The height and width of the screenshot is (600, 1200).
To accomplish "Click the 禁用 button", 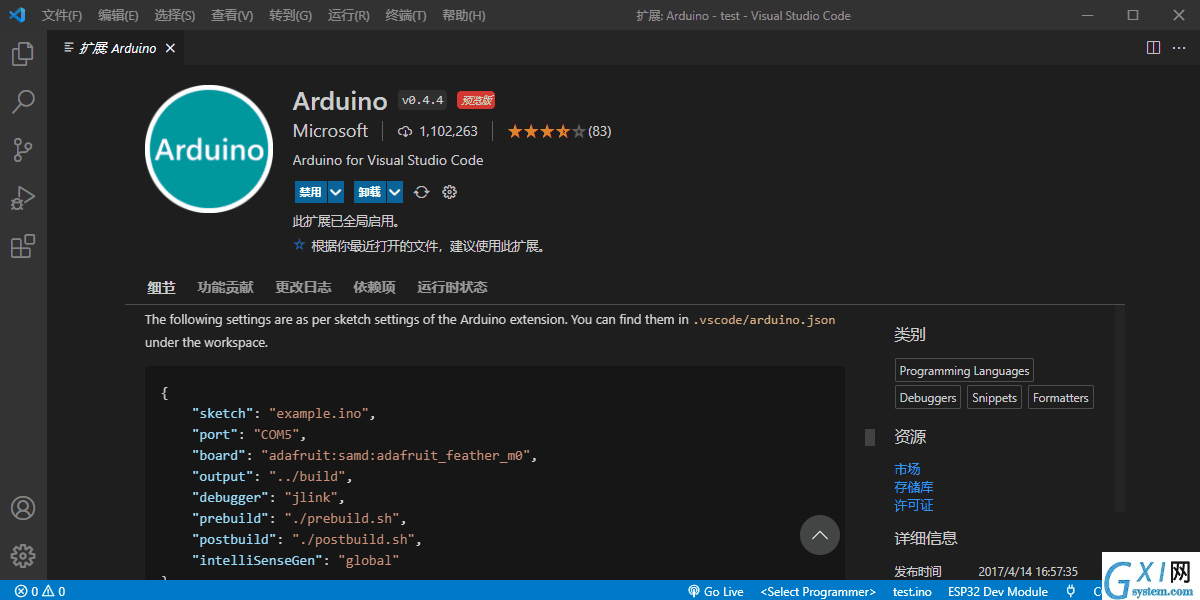I will (310, 192).
